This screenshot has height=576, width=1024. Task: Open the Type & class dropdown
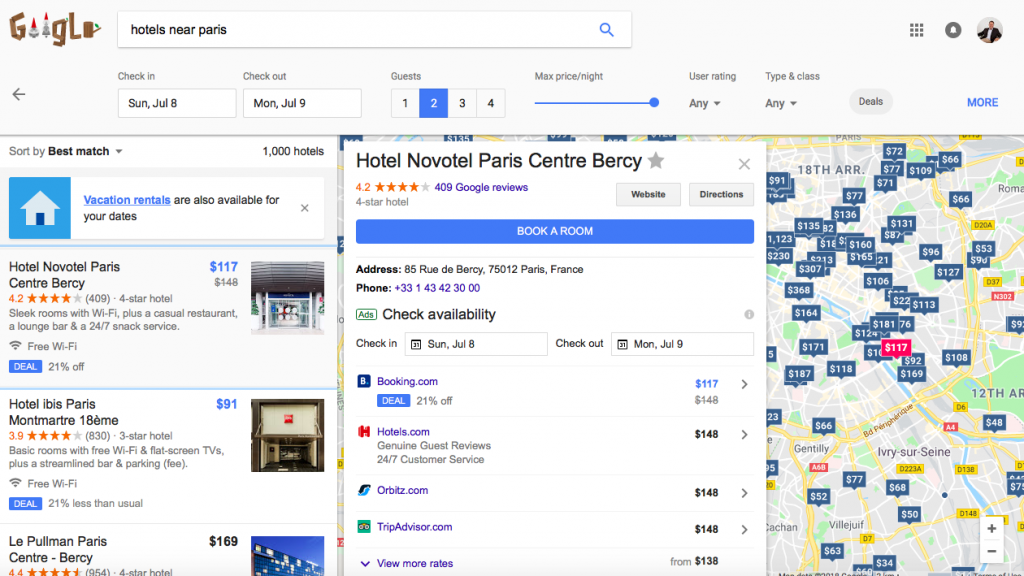point(781,103)
